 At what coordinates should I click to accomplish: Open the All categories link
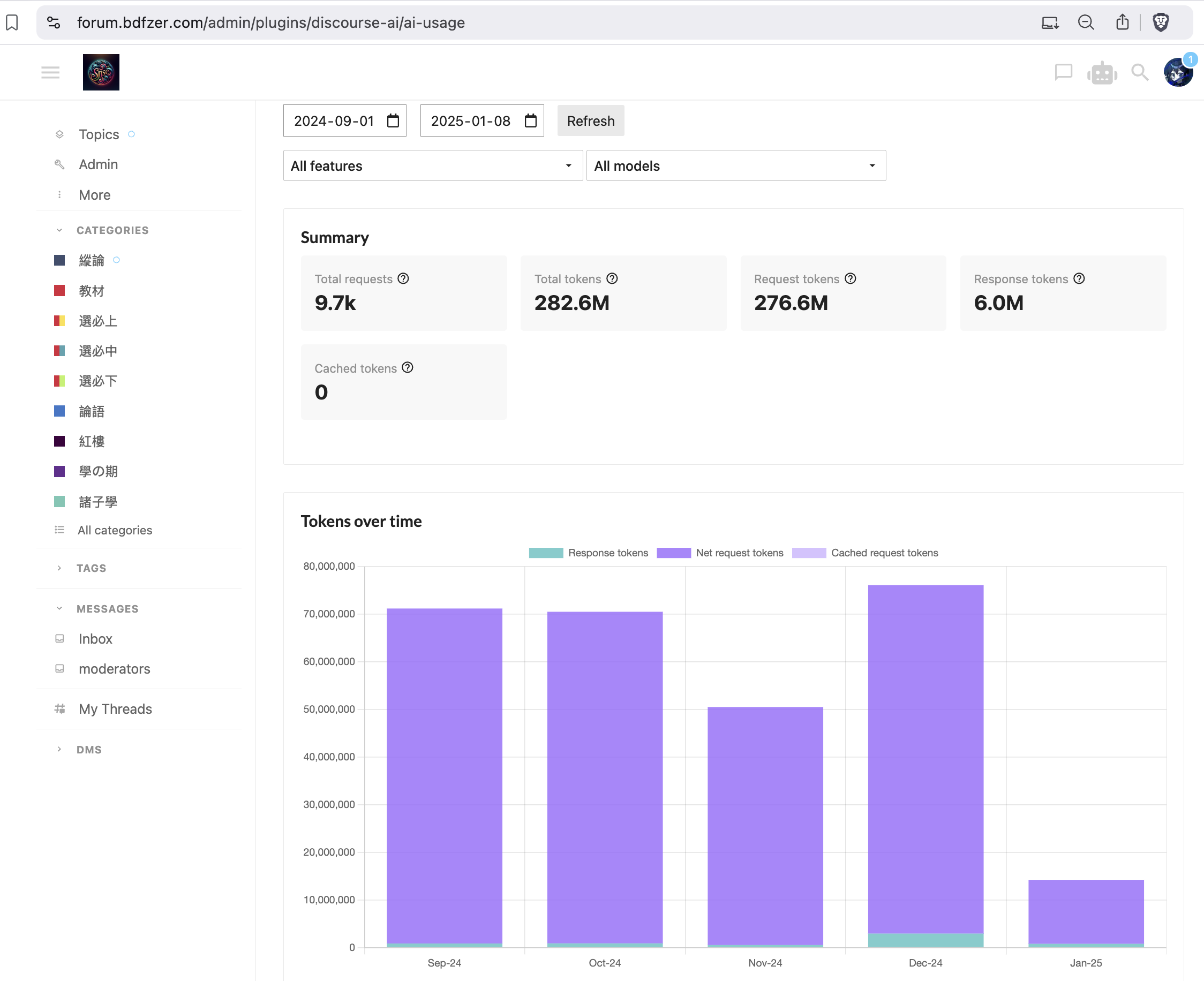[115, 530]
